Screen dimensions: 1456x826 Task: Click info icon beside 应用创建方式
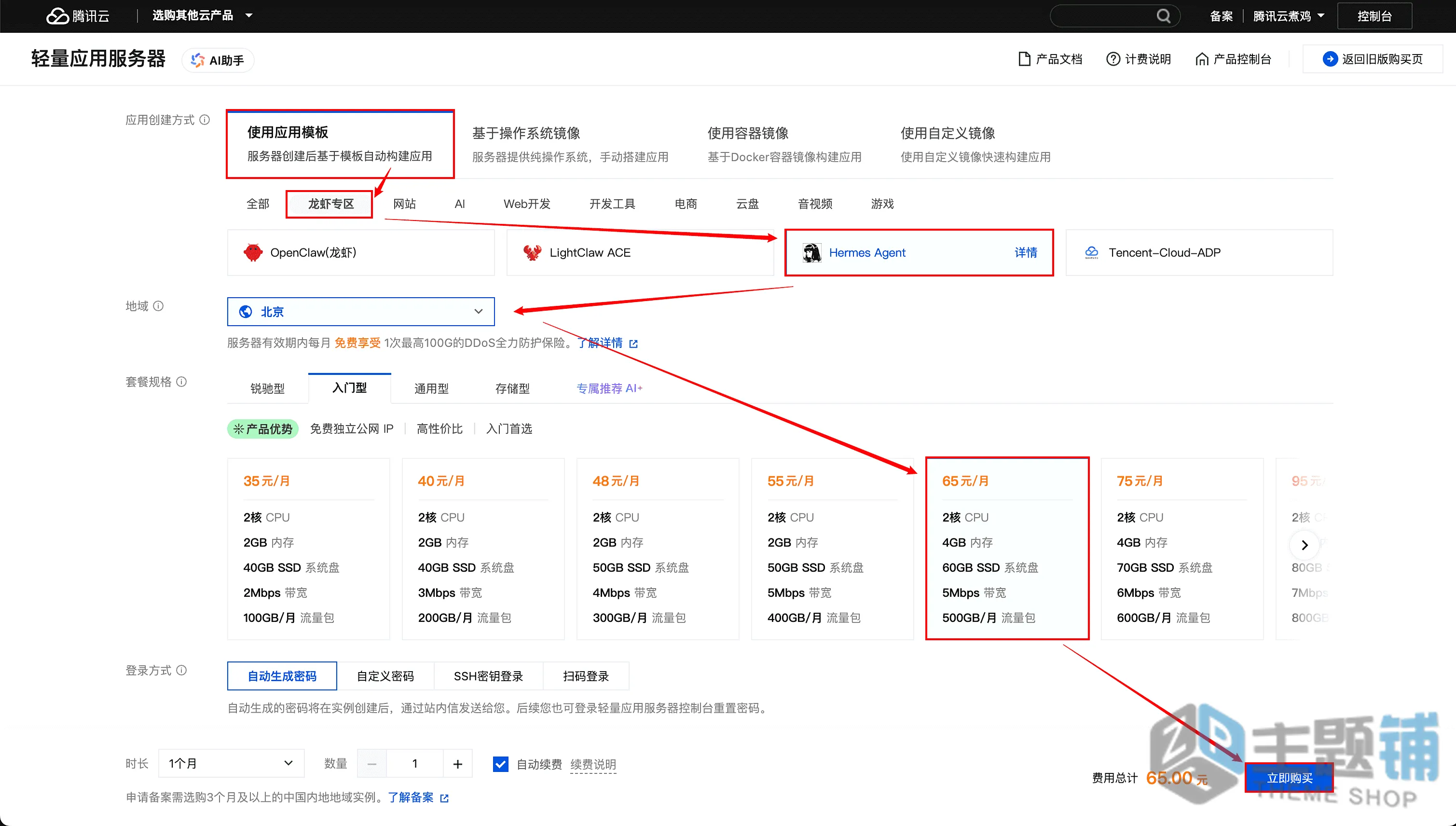point(205,120)
